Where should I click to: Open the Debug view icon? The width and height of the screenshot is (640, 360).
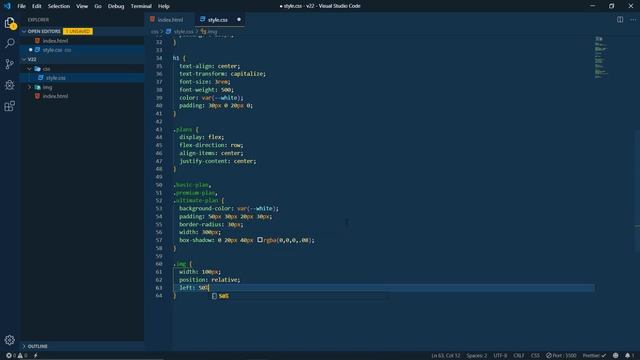click(10, 85)
